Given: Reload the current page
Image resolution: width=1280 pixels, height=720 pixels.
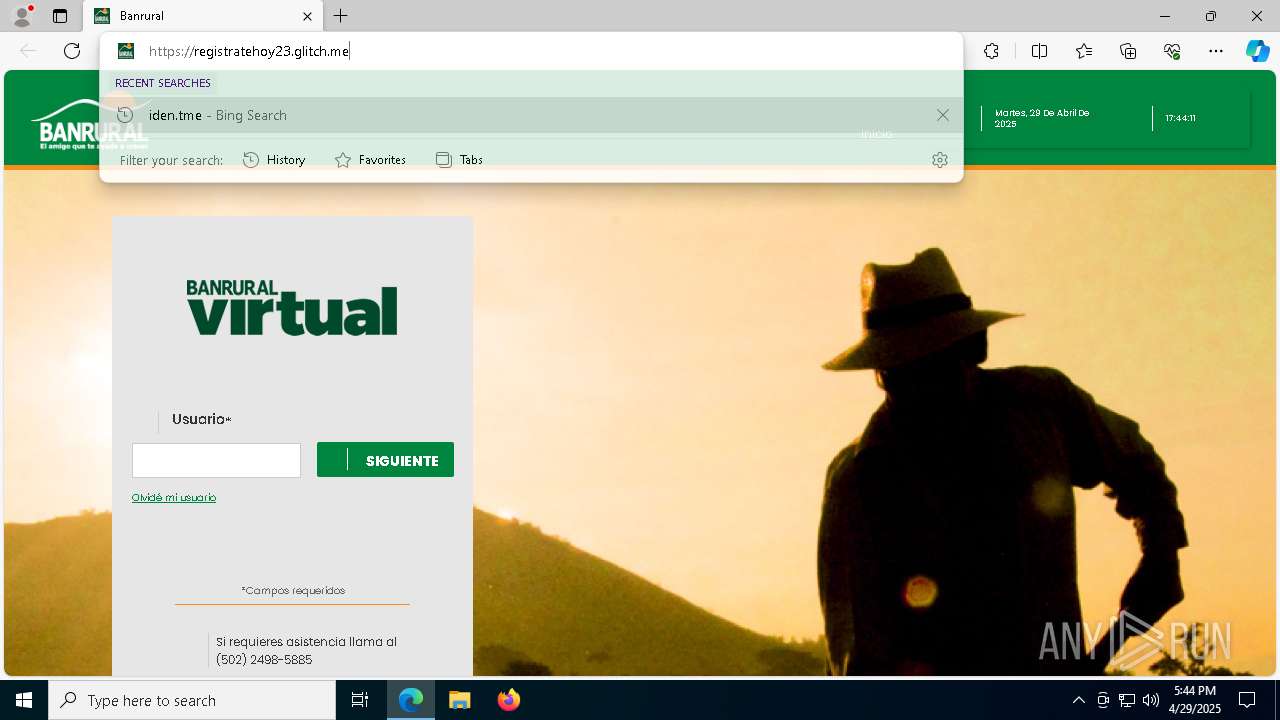Looking at the screenshot, I should coord(72,51).
